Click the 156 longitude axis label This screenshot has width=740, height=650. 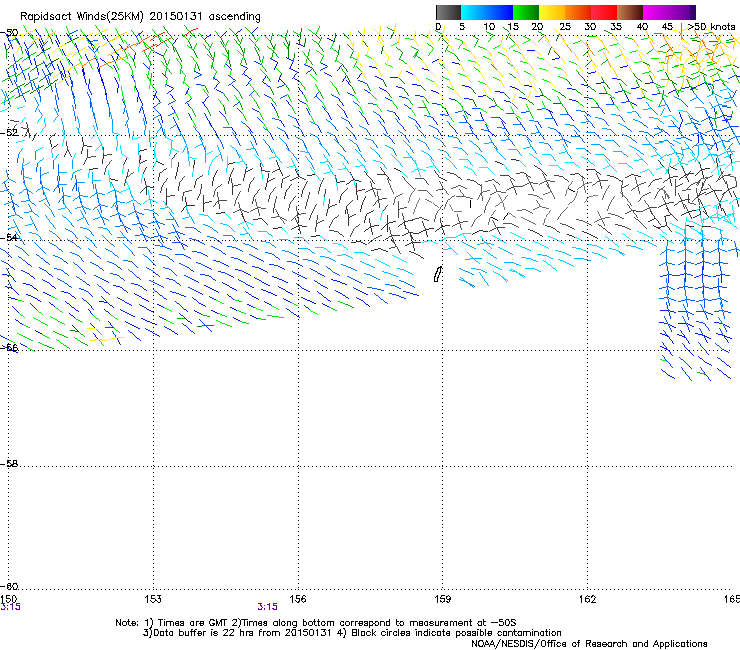coord(298,599)
